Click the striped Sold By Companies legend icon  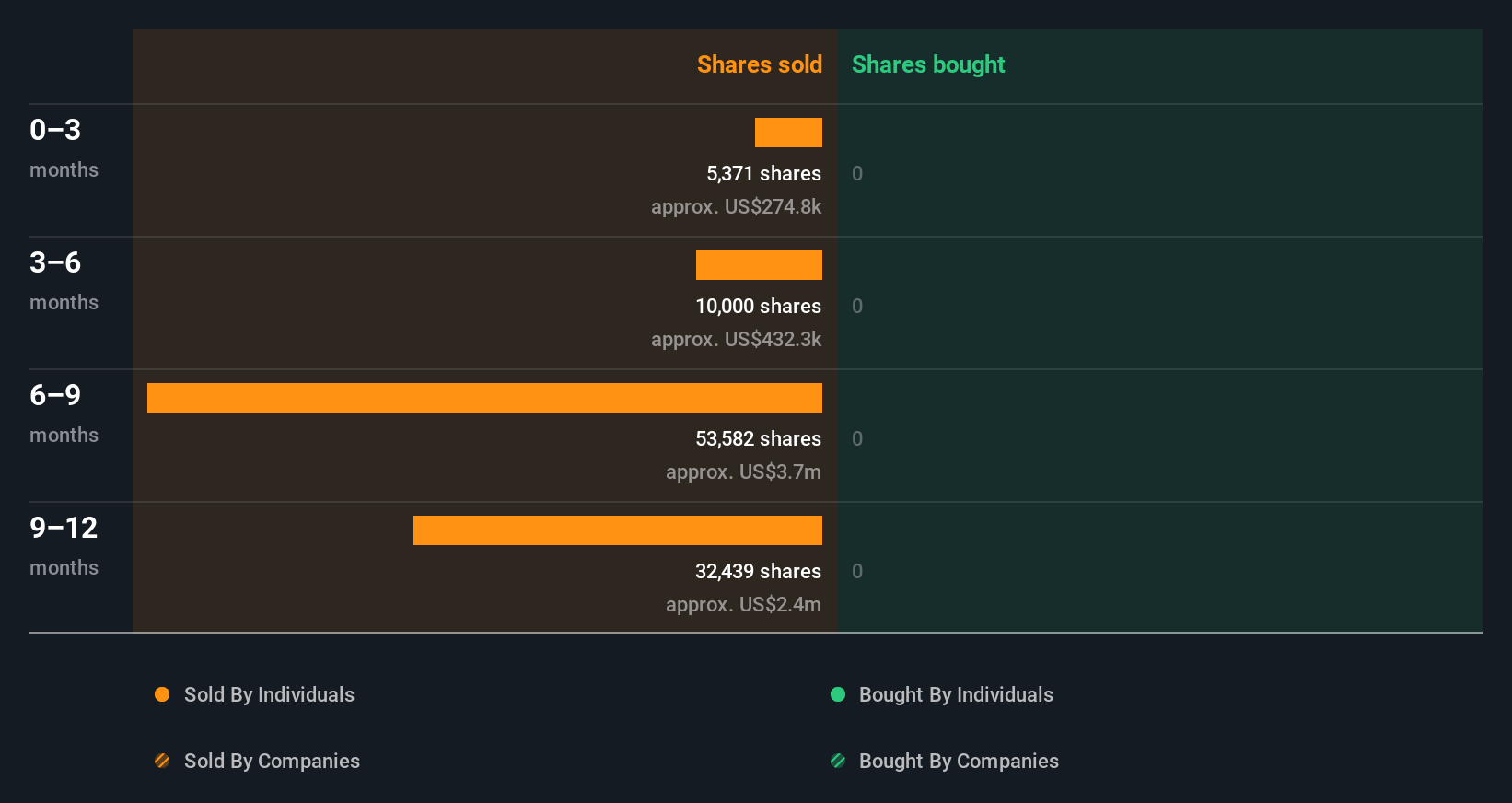pos(162,761)
